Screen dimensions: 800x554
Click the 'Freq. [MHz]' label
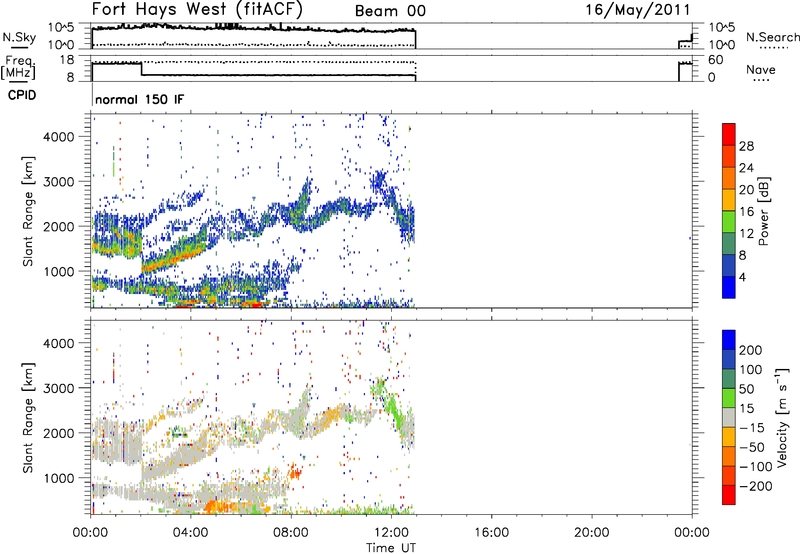tap(18, 68)
